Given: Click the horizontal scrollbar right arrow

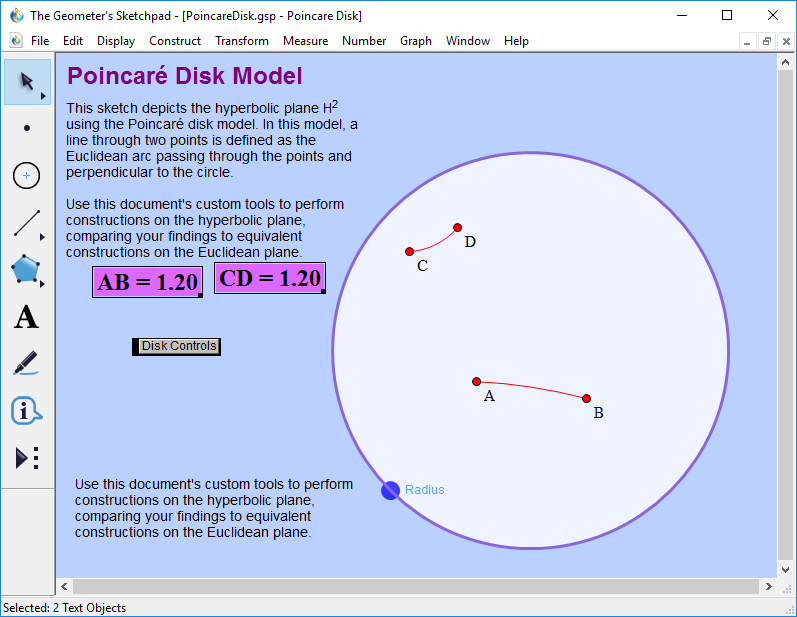Looking at the screenshot, I should [x=766, y=586].
